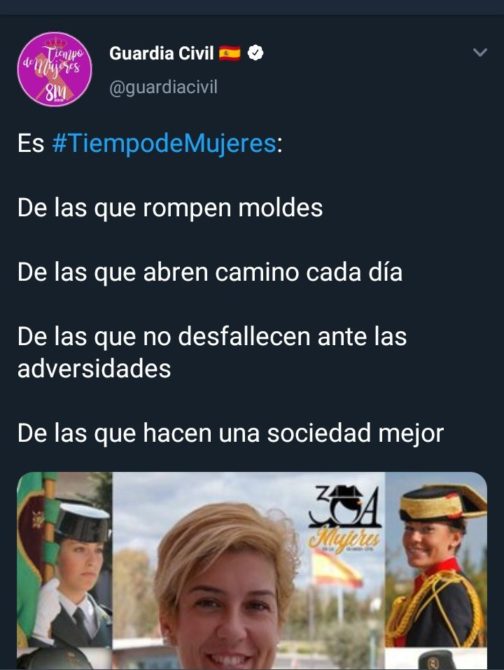Screen dimensions: 504x670
Task: Open the small bottom-right cap photo
Action: click(x=436, y=659)
